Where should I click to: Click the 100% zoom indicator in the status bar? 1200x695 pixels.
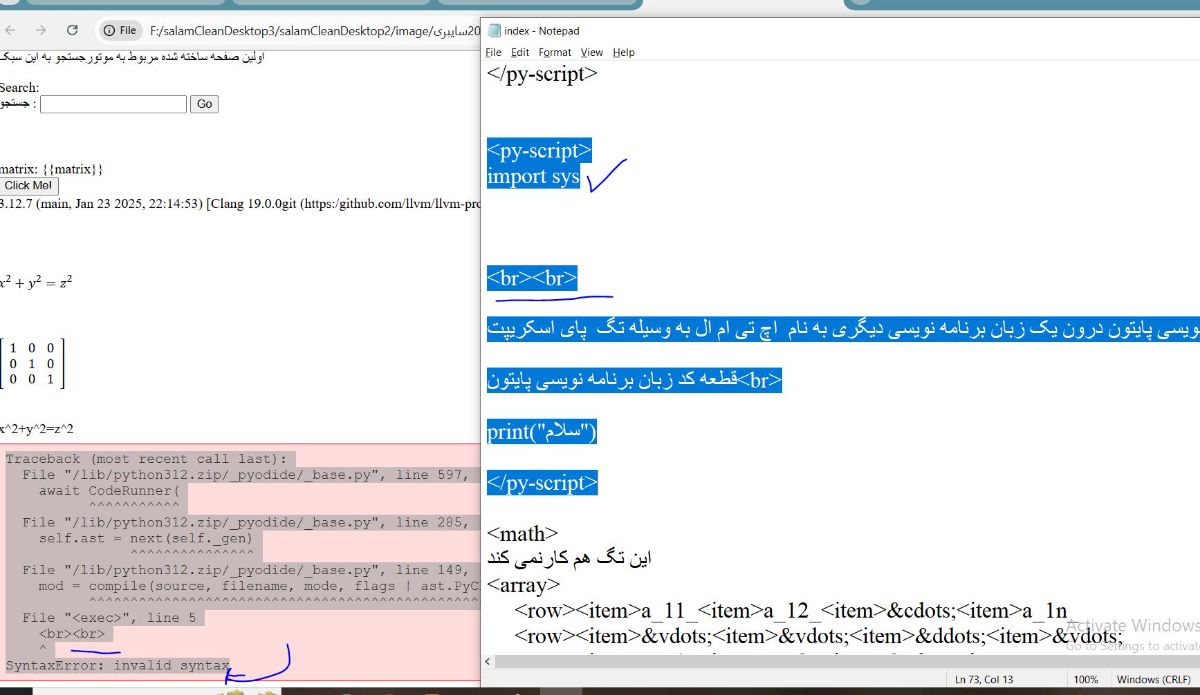click(1087, 678)
